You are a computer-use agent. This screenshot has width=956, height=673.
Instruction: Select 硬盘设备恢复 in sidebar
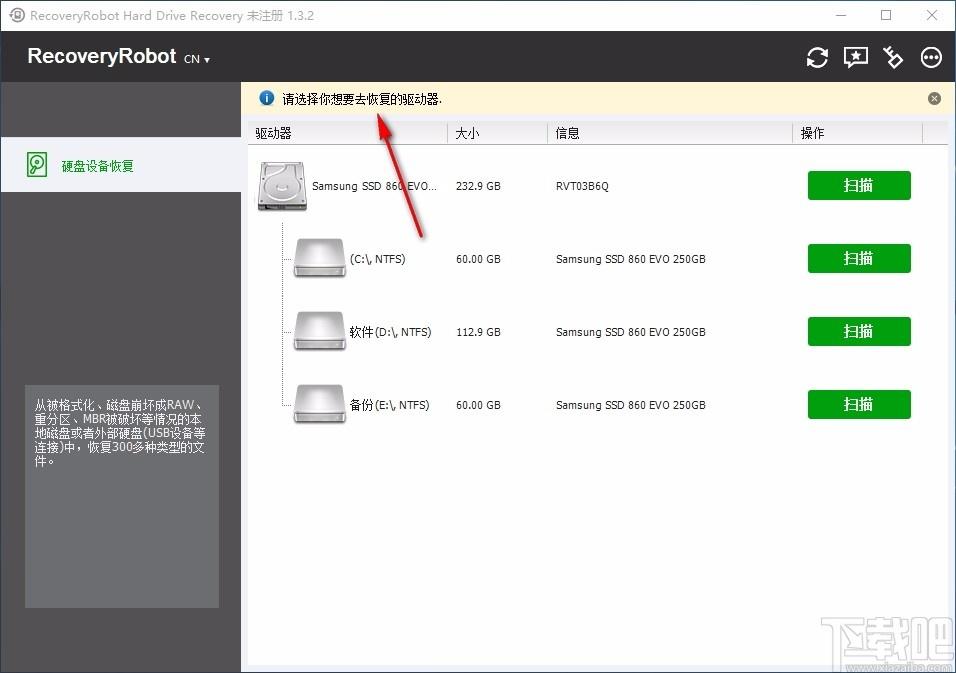(x=121, y=165)
